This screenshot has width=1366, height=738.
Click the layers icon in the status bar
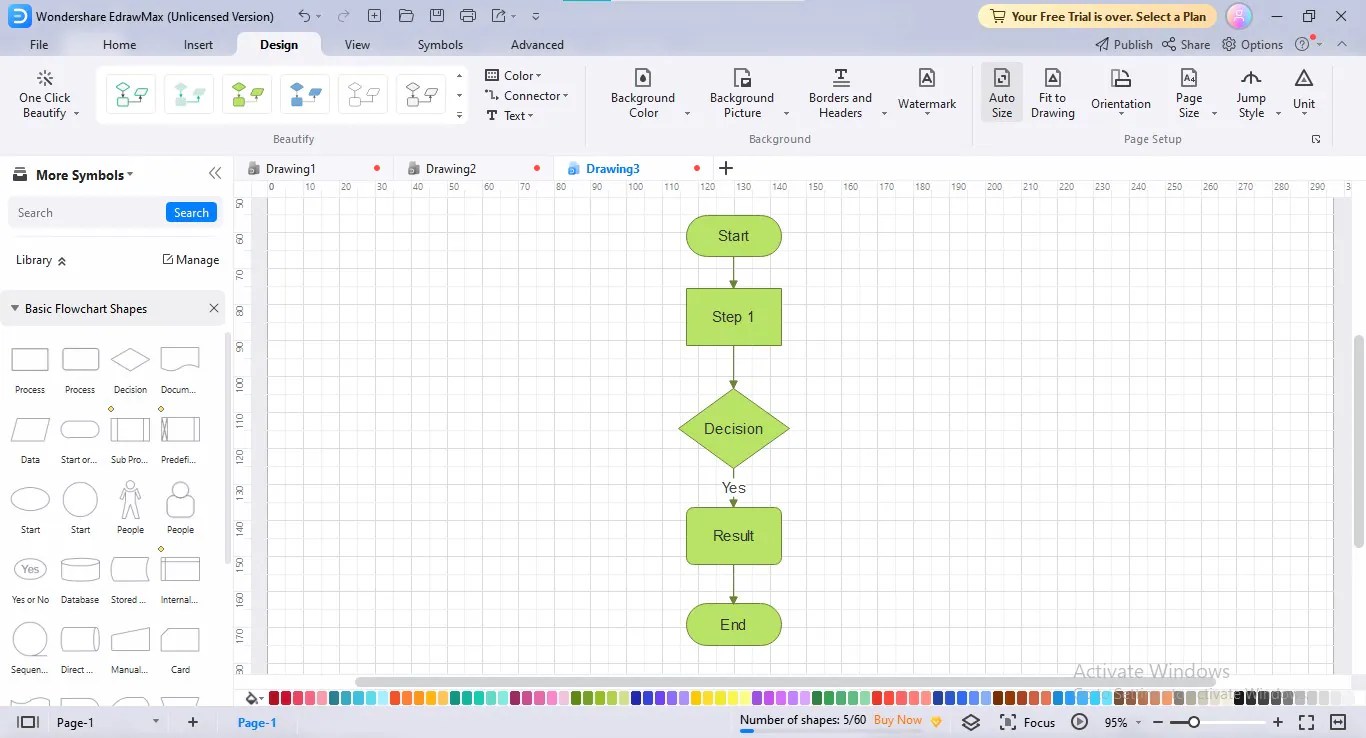(970, 721)
